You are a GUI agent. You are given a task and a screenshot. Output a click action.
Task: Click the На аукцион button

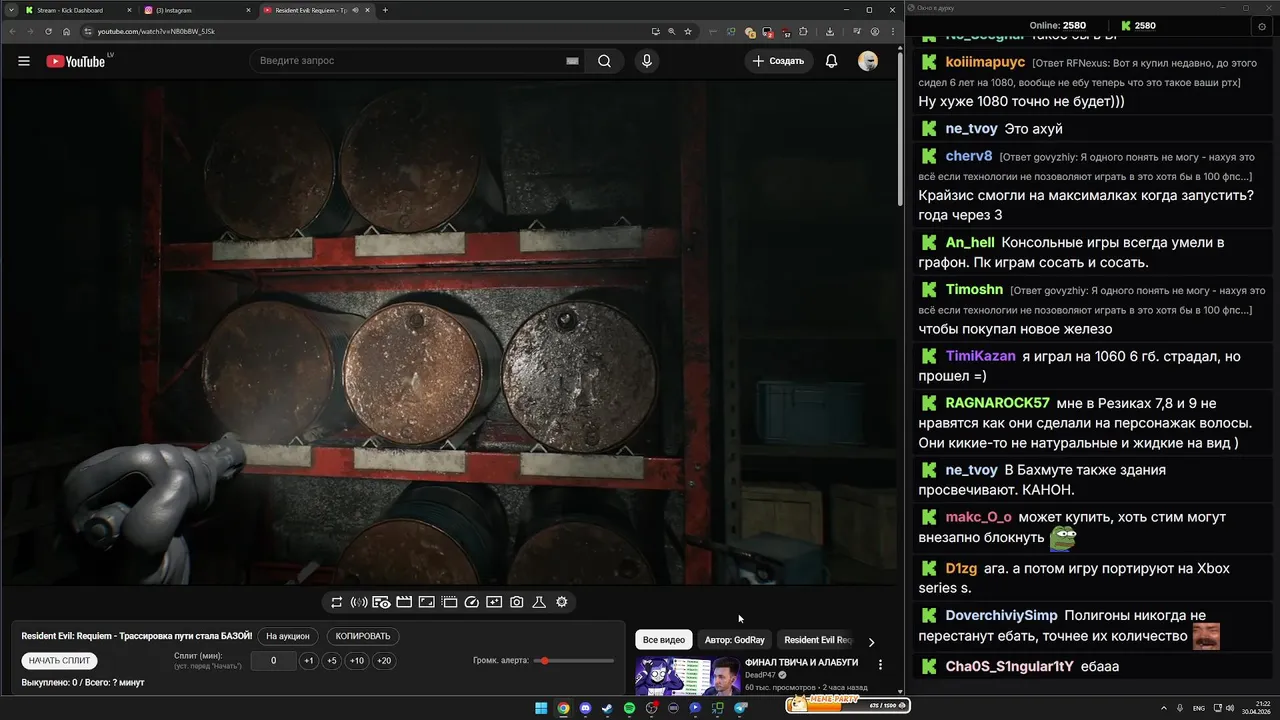coord(288,636)
